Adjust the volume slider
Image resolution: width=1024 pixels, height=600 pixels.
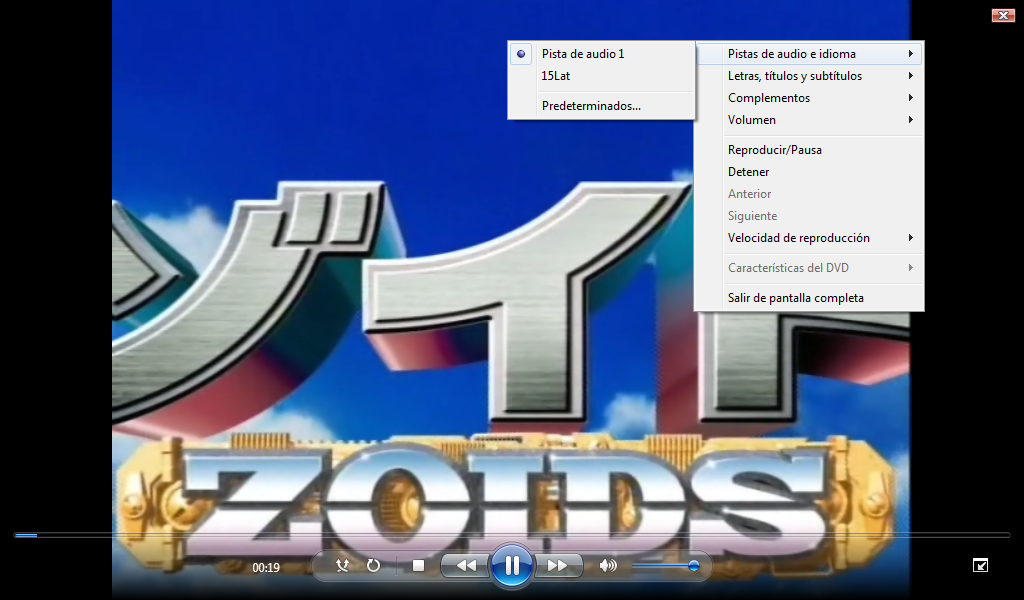point(665,566)
